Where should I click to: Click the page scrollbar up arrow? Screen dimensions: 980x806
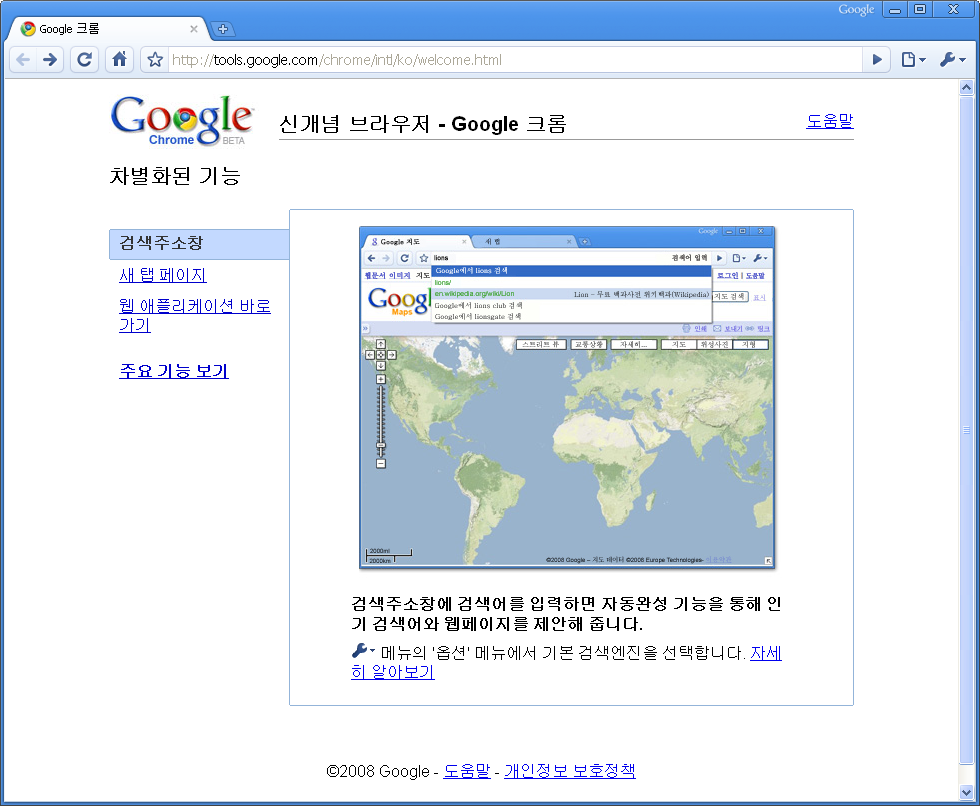(x=966, y=87)
